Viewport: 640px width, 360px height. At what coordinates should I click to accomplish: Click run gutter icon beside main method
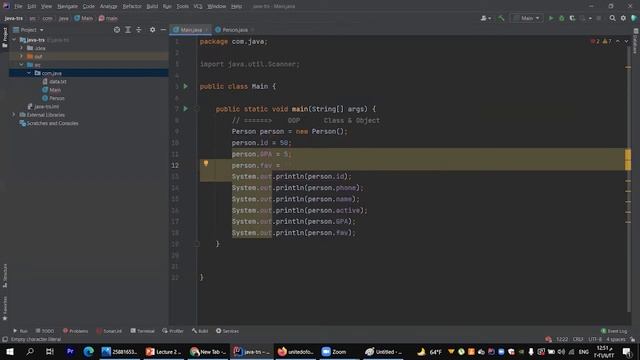point(186,109)
